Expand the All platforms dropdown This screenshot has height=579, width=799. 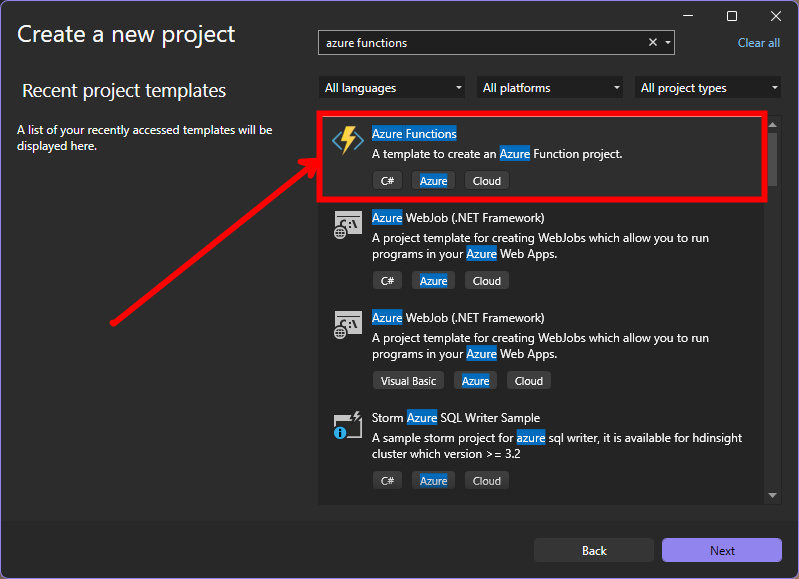(x=550, y=88)
